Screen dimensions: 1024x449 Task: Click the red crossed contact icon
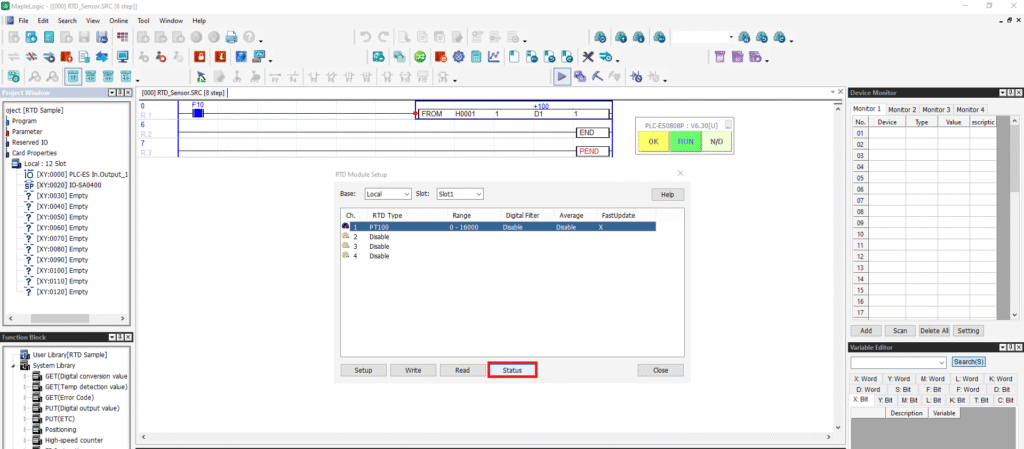pos(31,57)
